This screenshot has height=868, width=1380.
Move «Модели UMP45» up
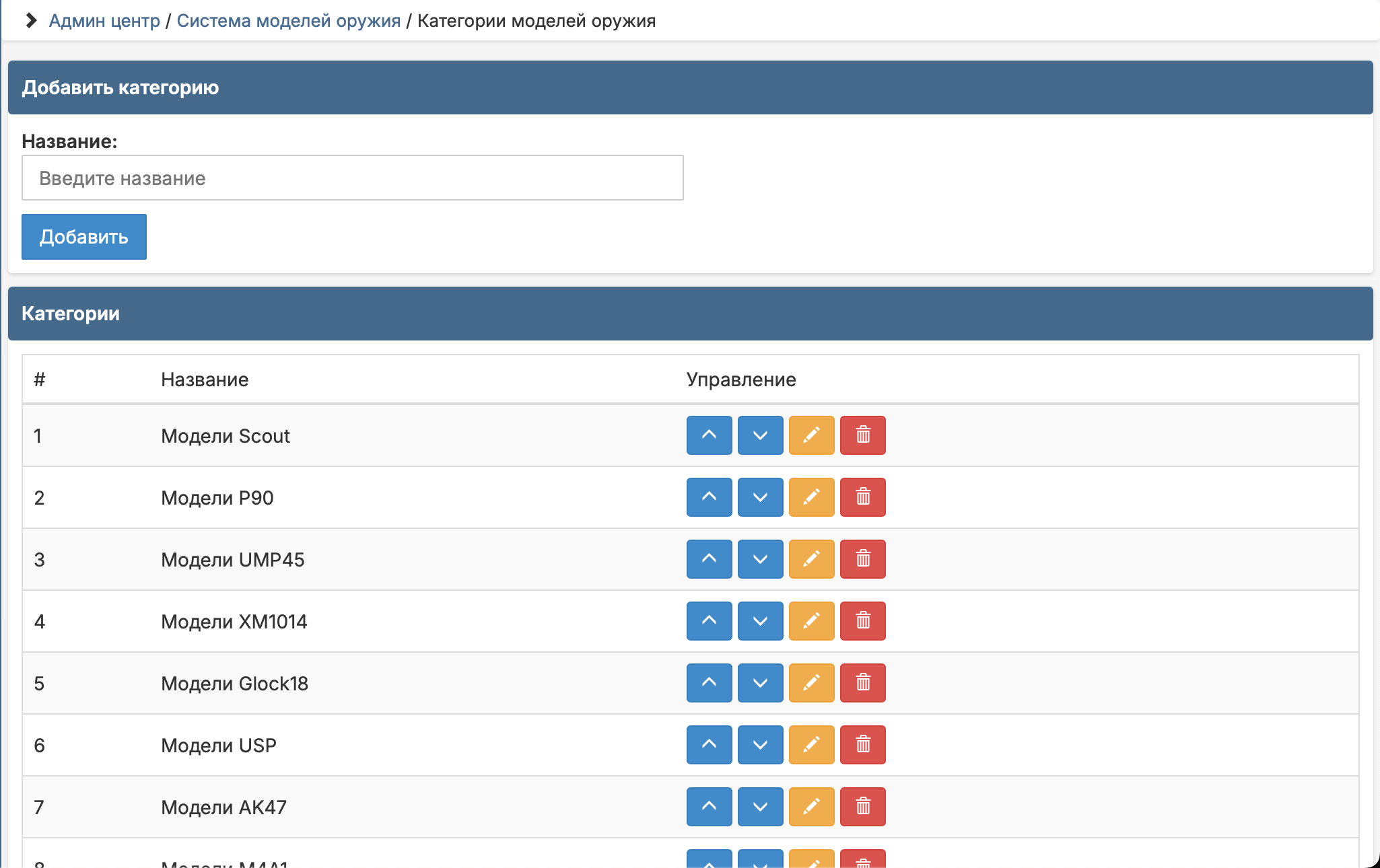click(x=709, y=559)
